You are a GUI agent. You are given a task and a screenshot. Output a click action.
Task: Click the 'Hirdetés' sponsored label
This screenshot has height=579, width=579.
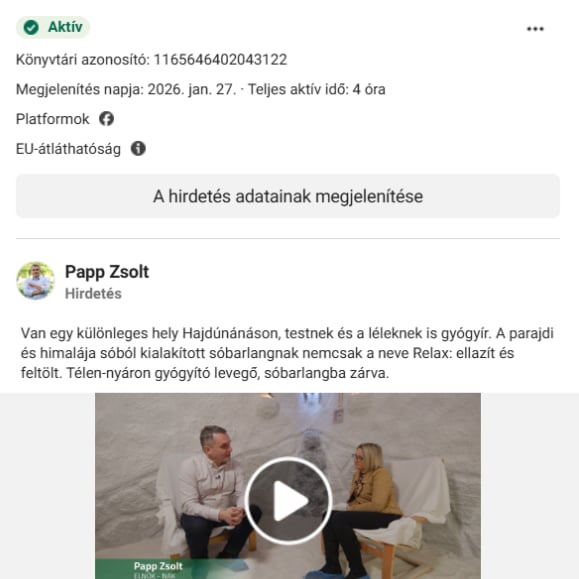click(x=93, y=294)
